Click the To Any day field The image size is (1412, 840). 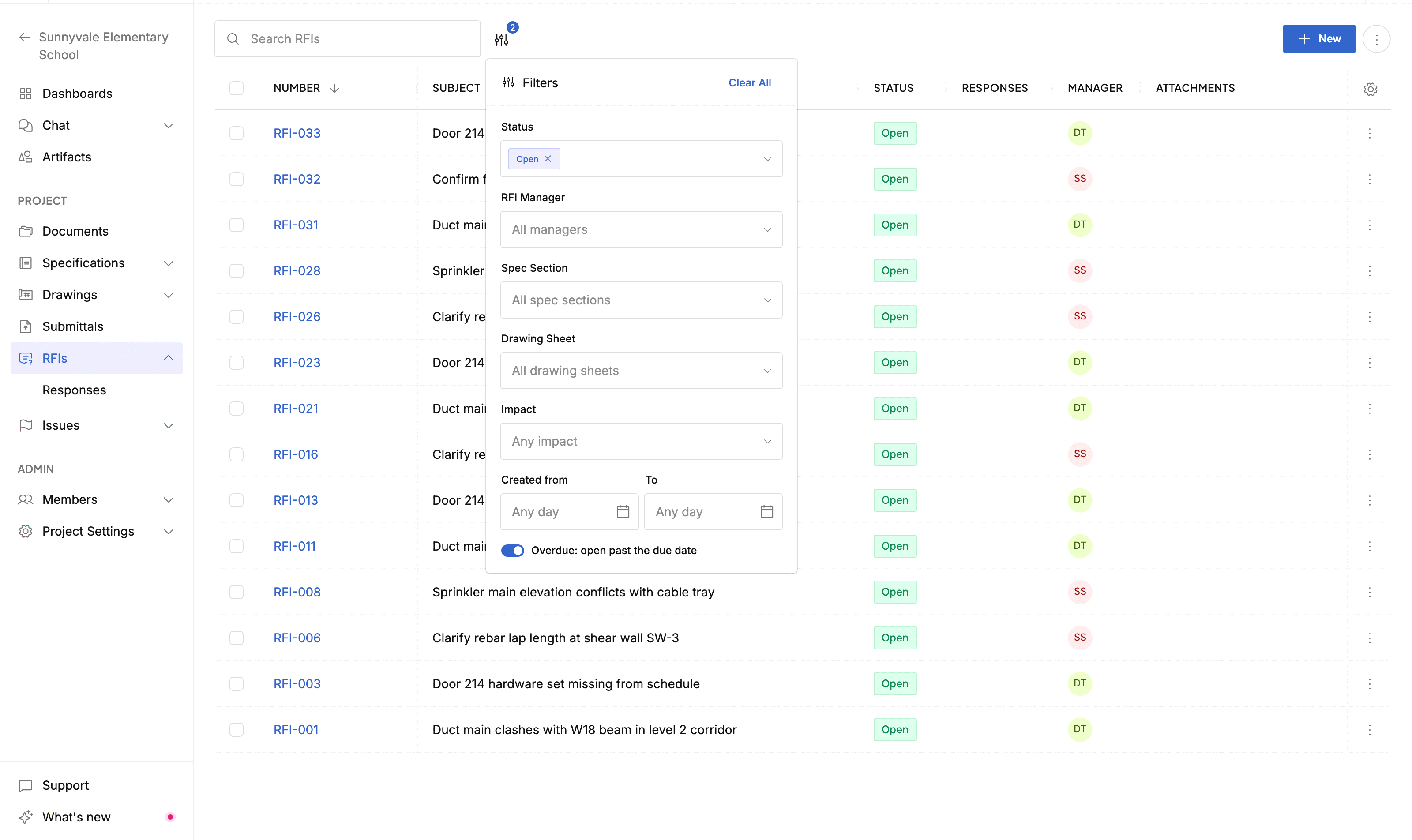[714, 512]
